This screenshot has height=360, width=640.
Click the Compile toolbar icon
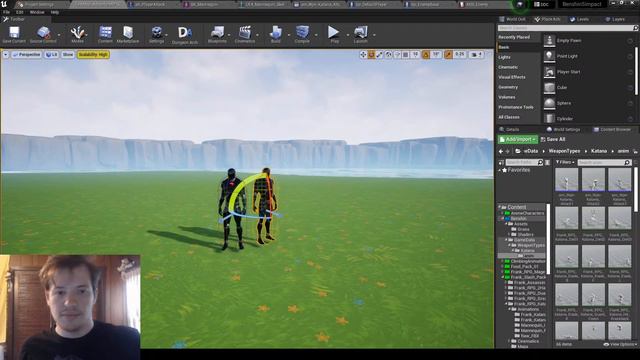pyautogui.click(x=302, y=32)
